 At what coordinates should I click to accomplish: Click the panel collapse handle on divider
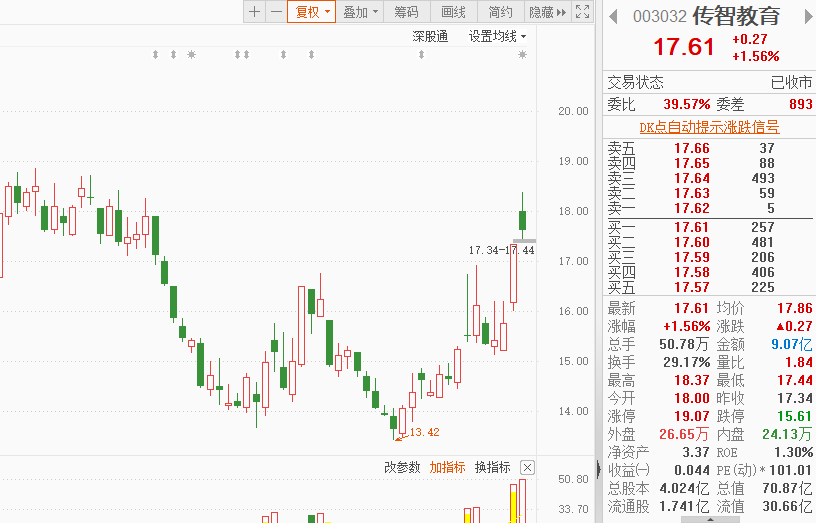click(x=598, y=469)
